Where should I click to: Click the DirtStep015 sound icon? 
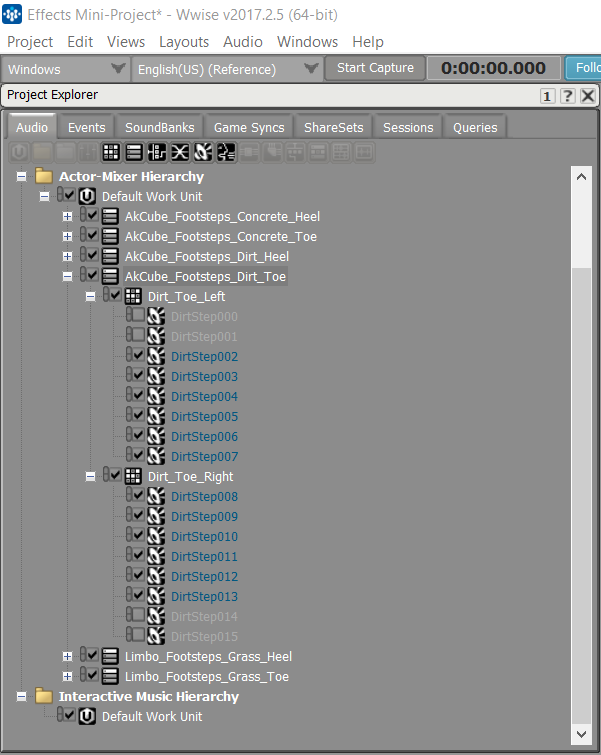156,636
